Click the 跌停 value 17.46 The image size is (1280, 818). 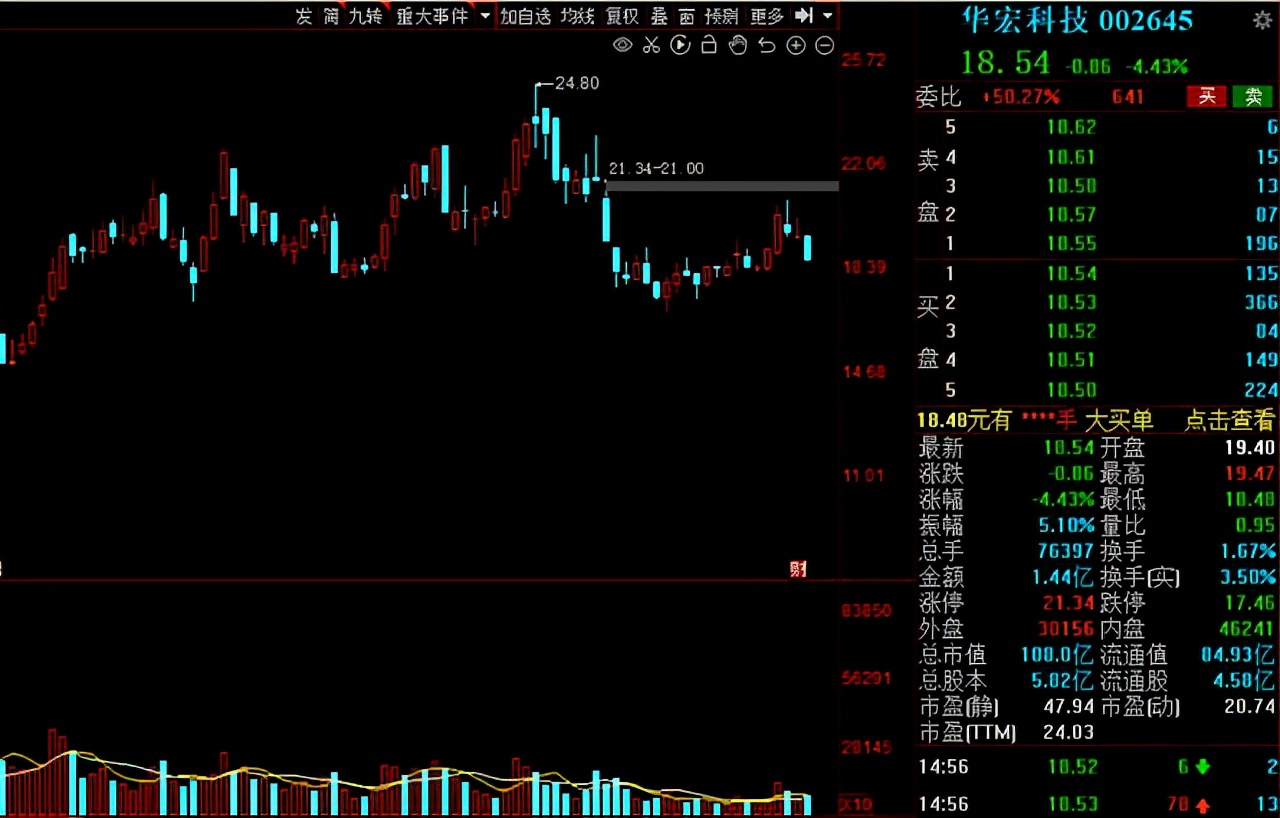pos(1251,603)
